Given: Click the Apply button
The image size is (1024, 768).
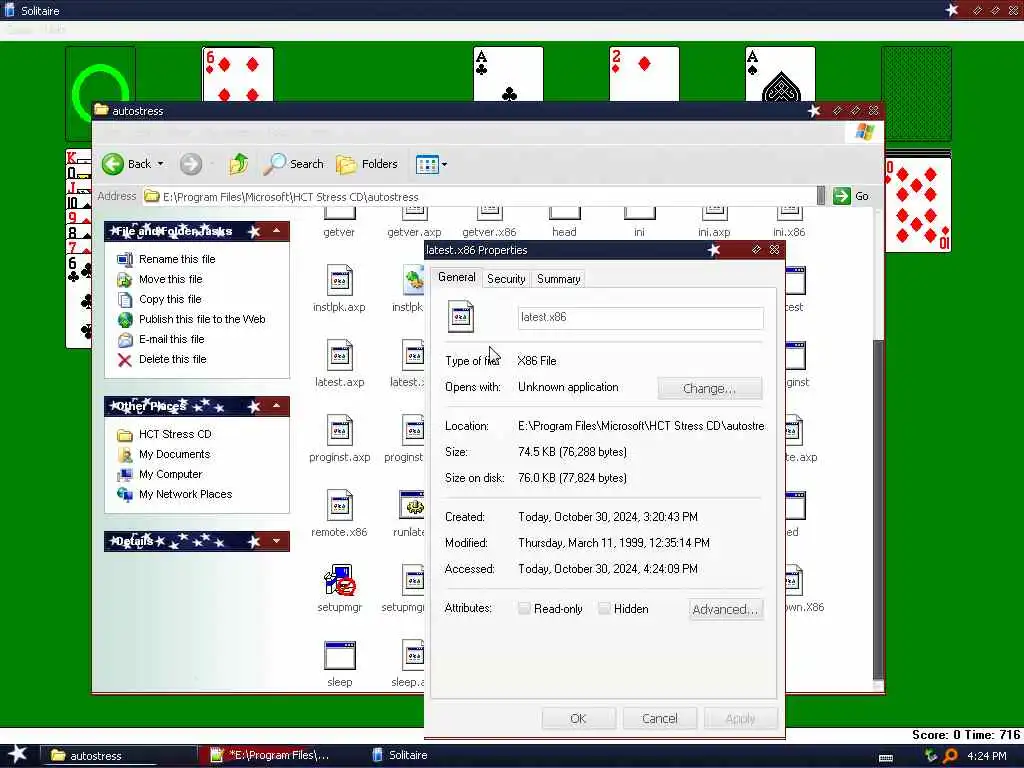Looking at the screenshot, I should coord(741,718).
